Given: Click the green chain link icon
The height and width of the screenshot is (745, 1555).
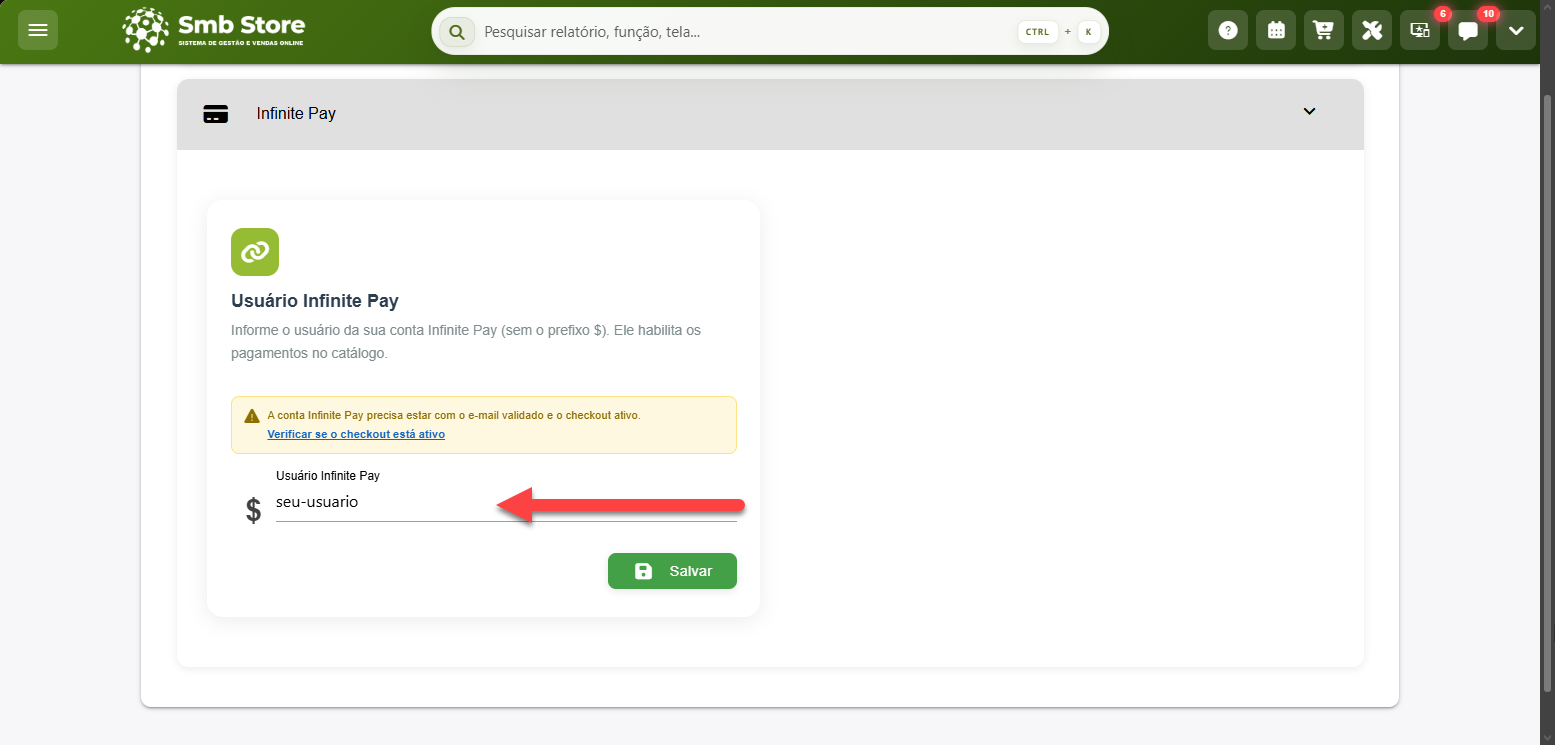Looking at the screenshot, I should (x=255, y=252).
